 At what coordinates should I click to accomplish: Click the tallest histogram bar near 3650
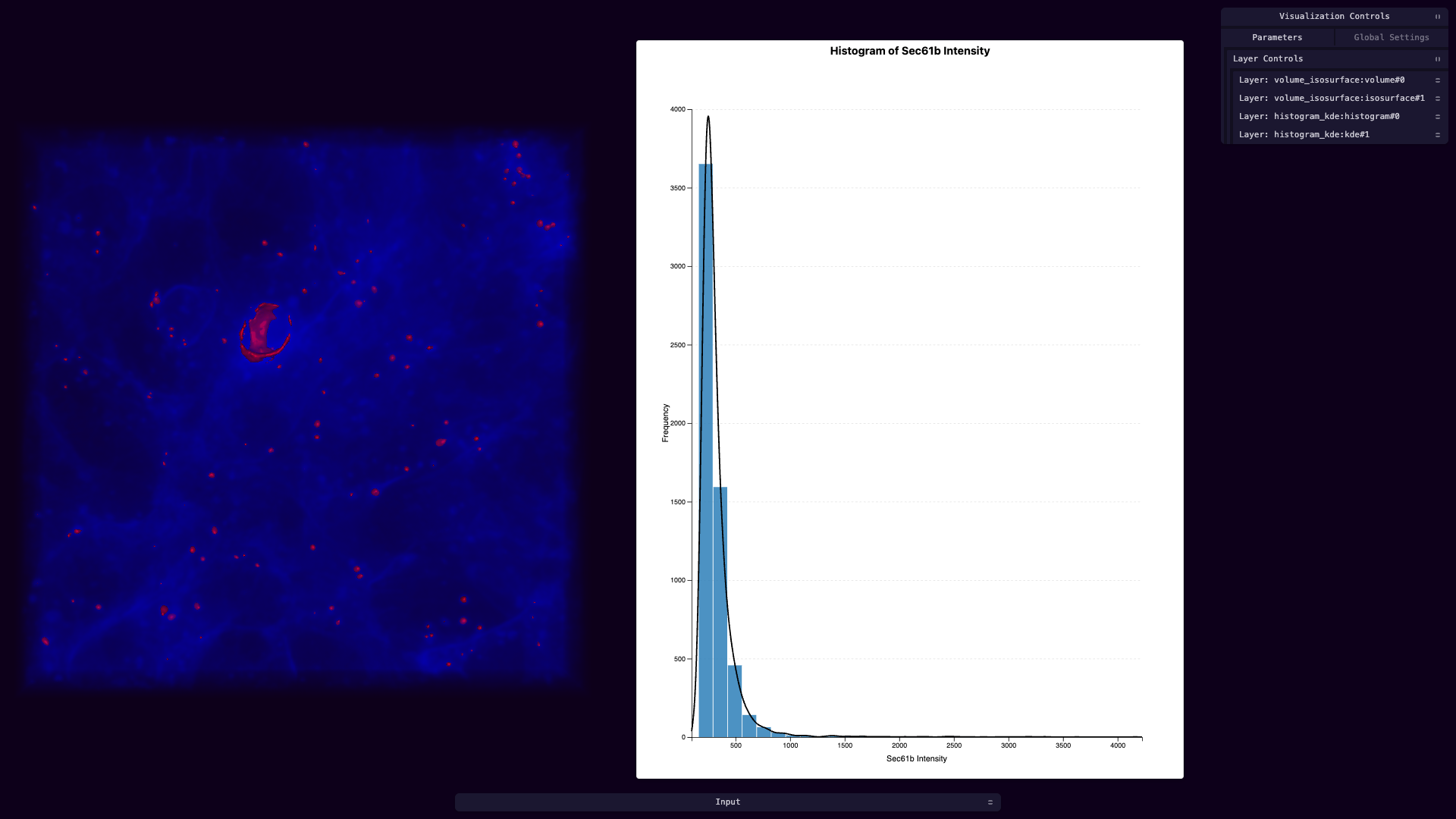point(705,450)
